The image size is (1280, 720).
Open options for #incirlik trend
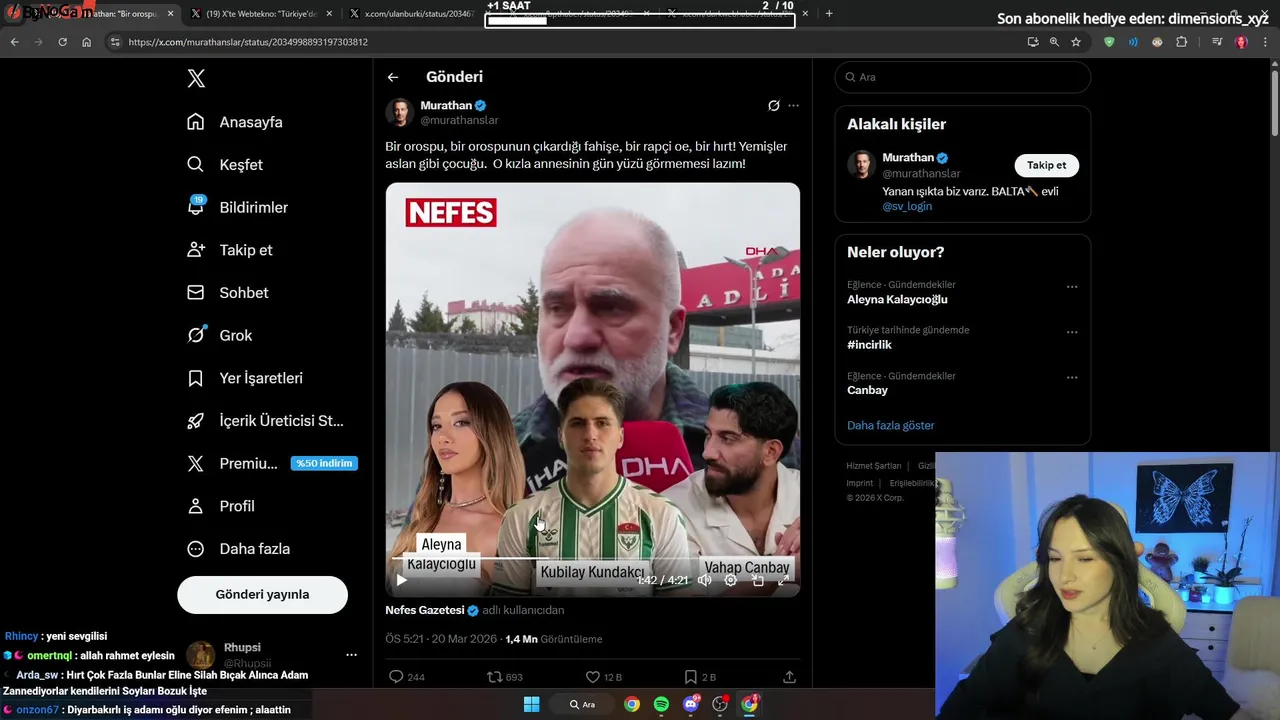(1072, 332)
